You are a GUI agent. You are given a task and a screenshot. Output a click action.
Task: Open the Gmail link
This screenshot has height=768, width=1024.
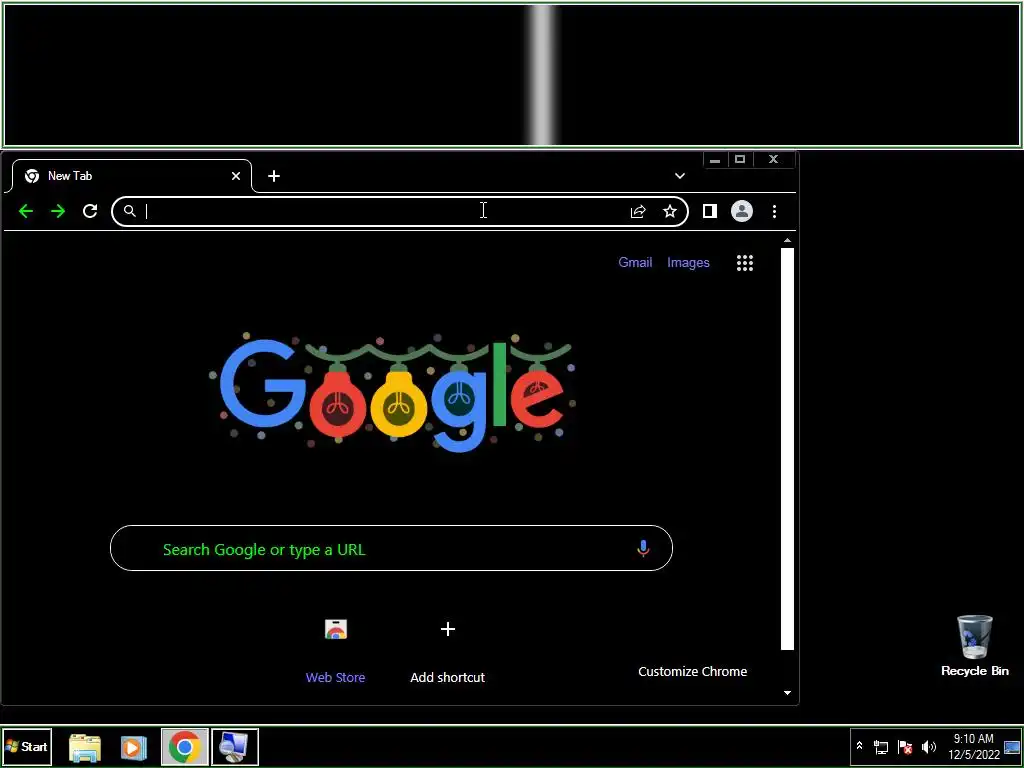point(635,263)
